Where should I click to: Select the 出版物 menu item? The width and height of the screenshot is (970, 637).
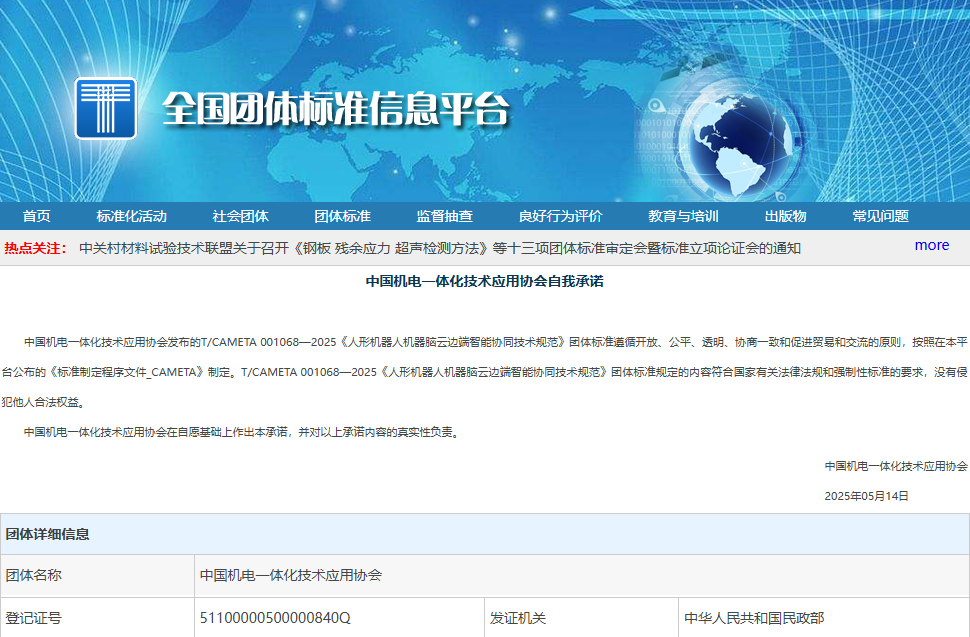coord(785,216)
